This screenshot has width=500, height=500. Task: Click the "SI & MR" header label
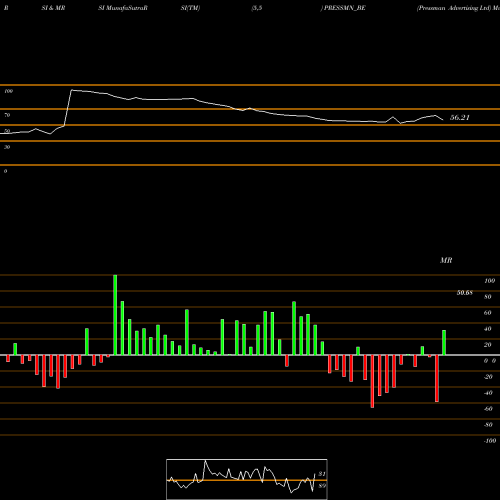(x=53, y=8)
